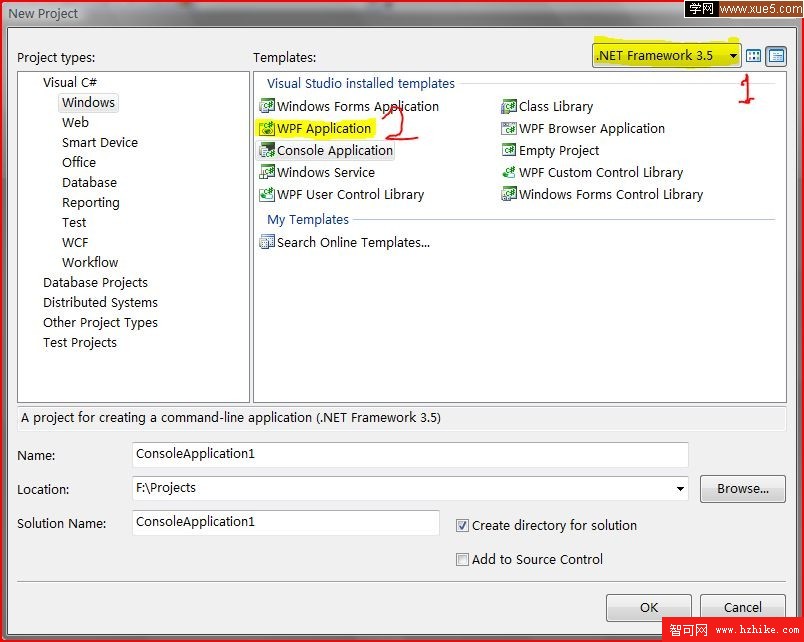804x642 pixels.
Task: Select the Windows Service template label
Action: click(x=326, y=172)
